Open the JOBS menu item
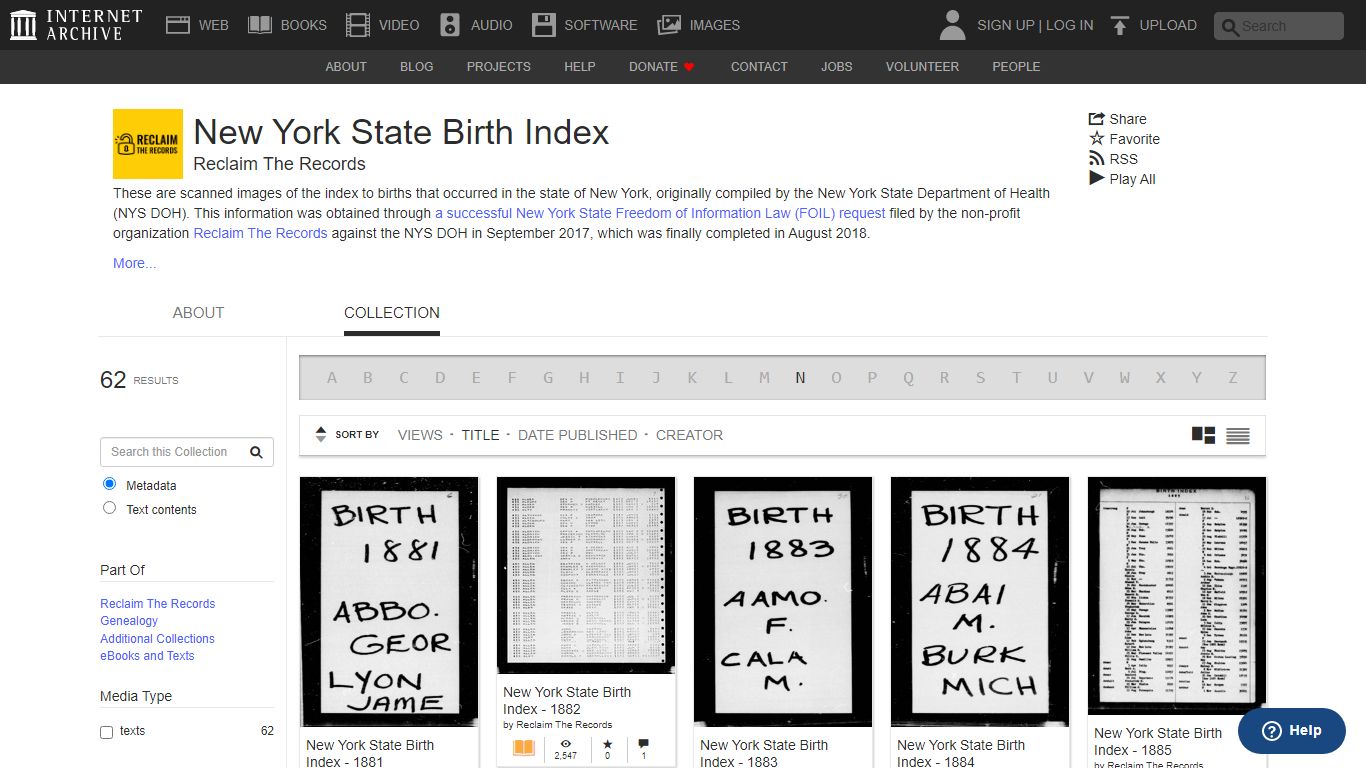Screen dimensions: 1366x768 (x=837, y=67)
